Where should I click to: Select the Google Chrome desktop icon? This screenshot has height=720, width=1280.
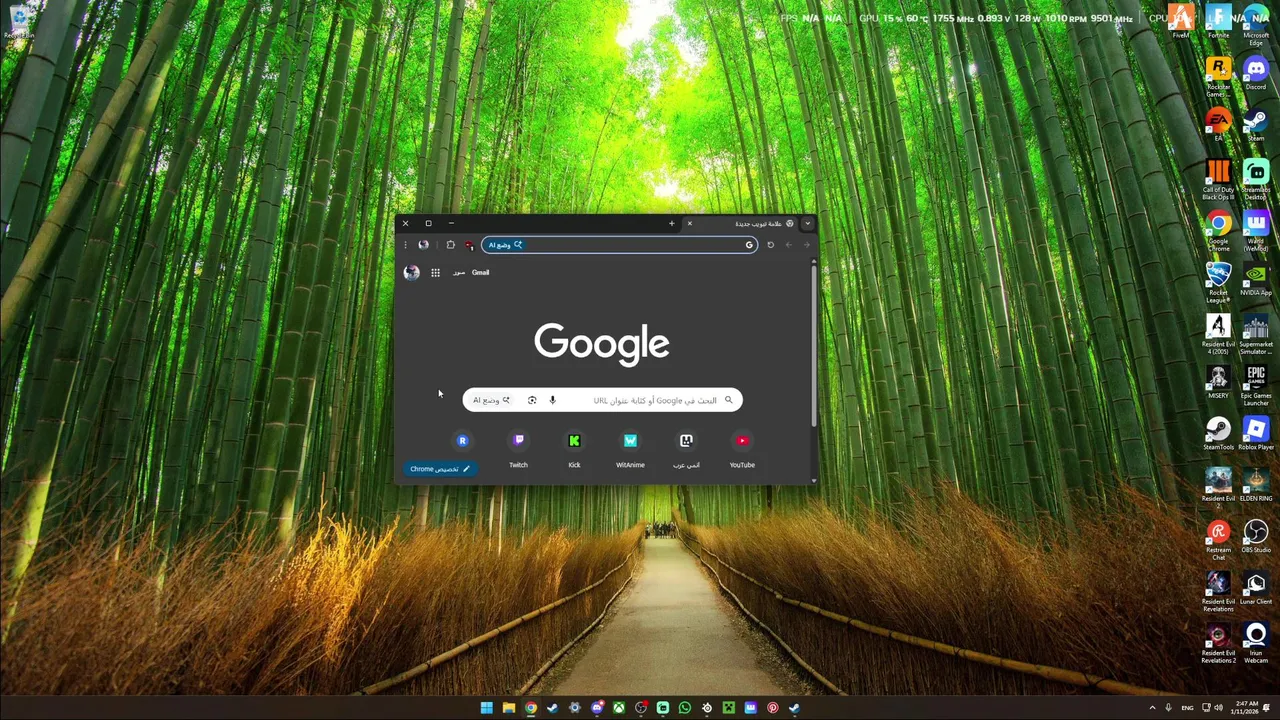[x=1218, y=231]
